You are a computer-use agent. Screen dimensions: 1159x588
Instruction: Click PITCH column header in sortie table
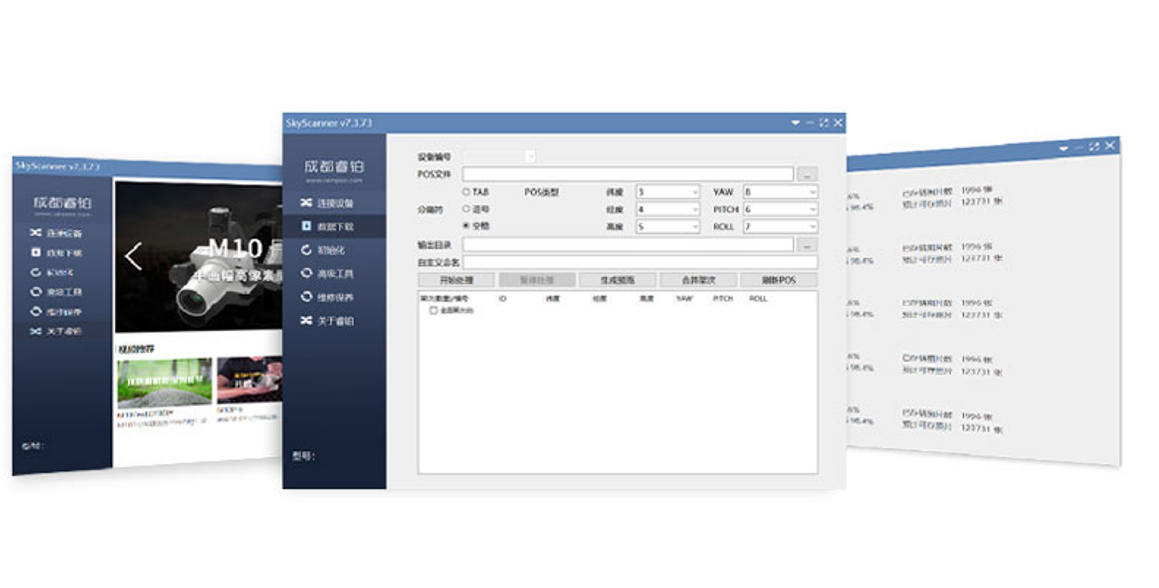pyautogui.click(x=723, y=299)
